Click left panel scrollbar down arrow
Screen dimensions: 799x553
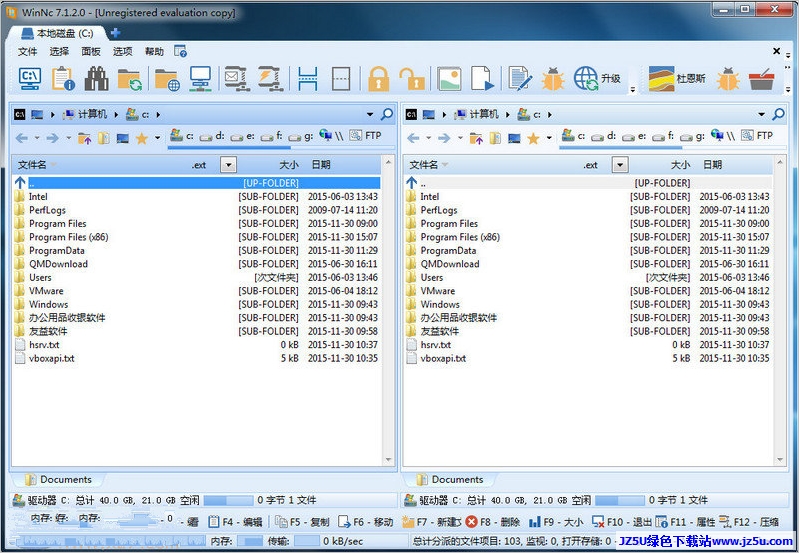click(x=388, y=460)
